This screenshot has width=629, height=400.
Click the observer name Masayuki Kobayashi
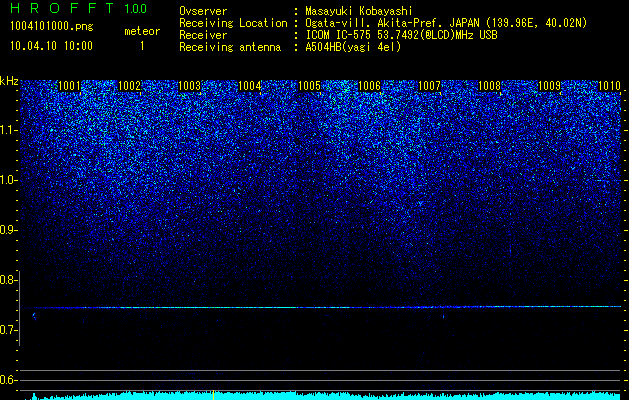[x=359, y=11]
